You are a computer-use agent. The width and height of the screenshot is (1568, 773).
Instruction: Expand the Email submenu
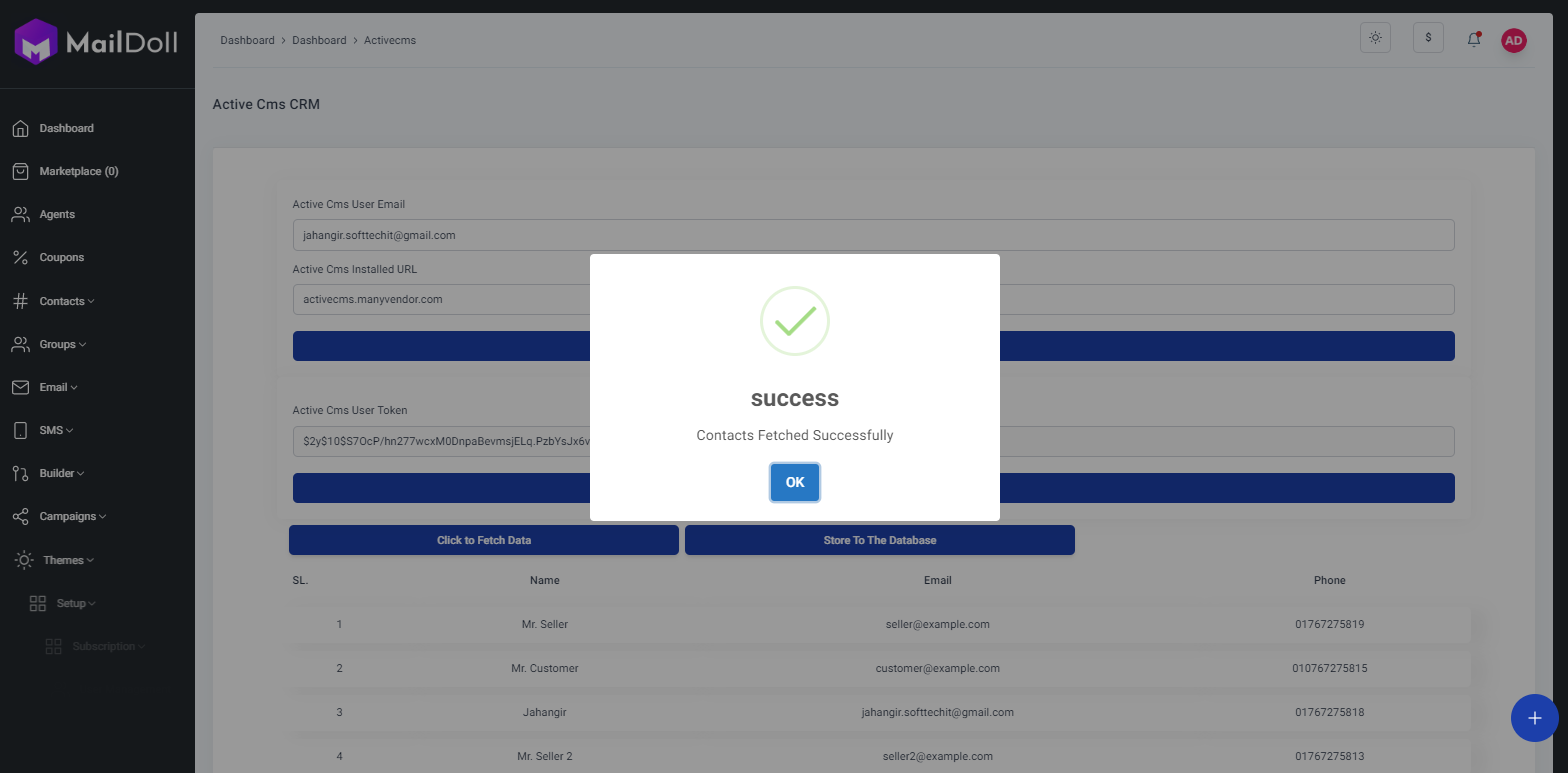tap(58, 387)
